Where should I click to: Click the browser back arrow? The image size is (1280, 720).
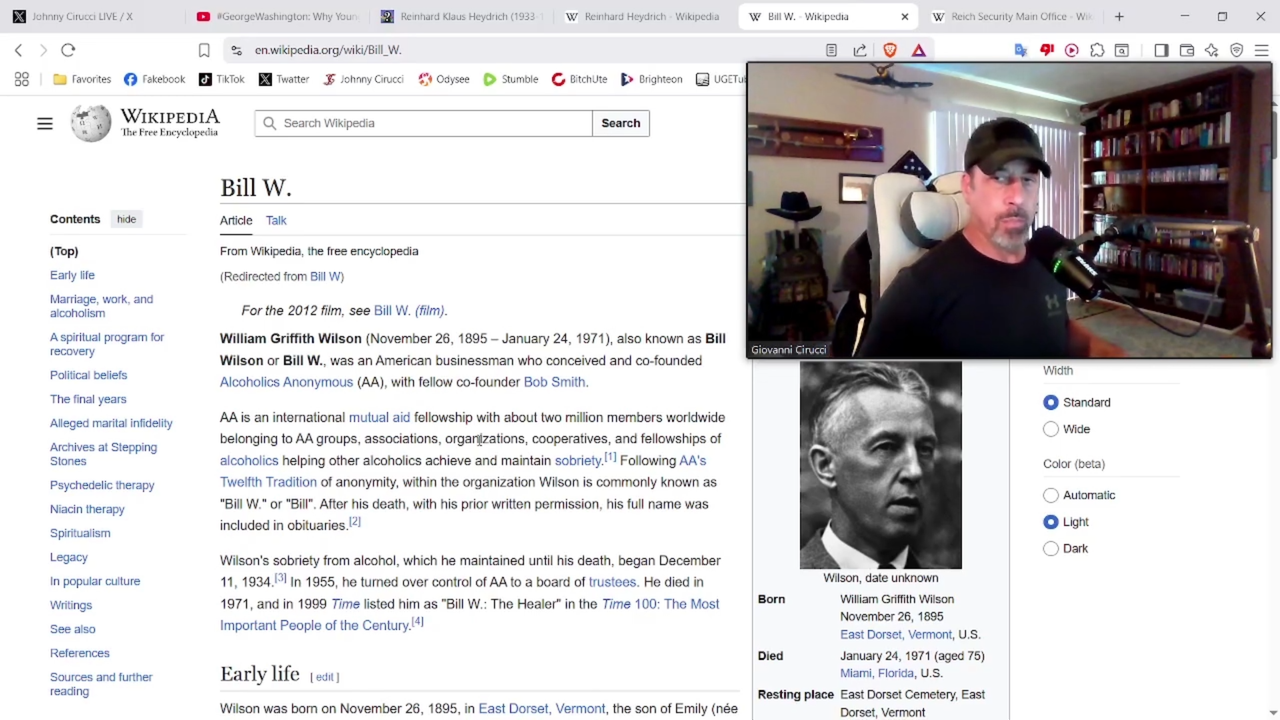click(x=18, y=50)
